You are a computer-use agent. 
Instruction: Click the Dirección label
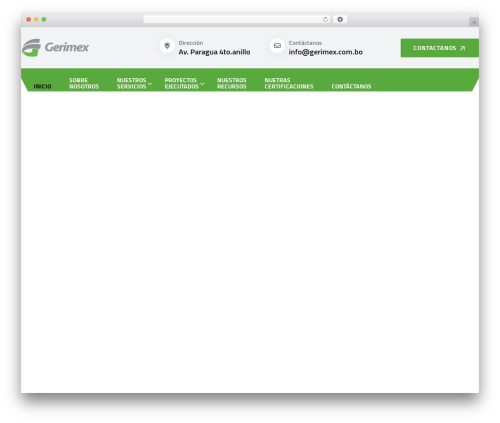tap(191, 43)
